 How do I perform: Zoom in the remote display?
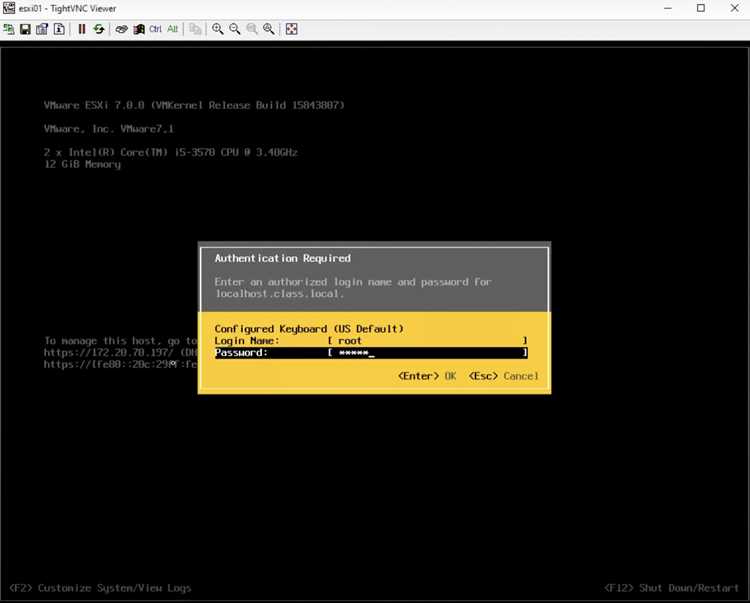coord(218,29)
